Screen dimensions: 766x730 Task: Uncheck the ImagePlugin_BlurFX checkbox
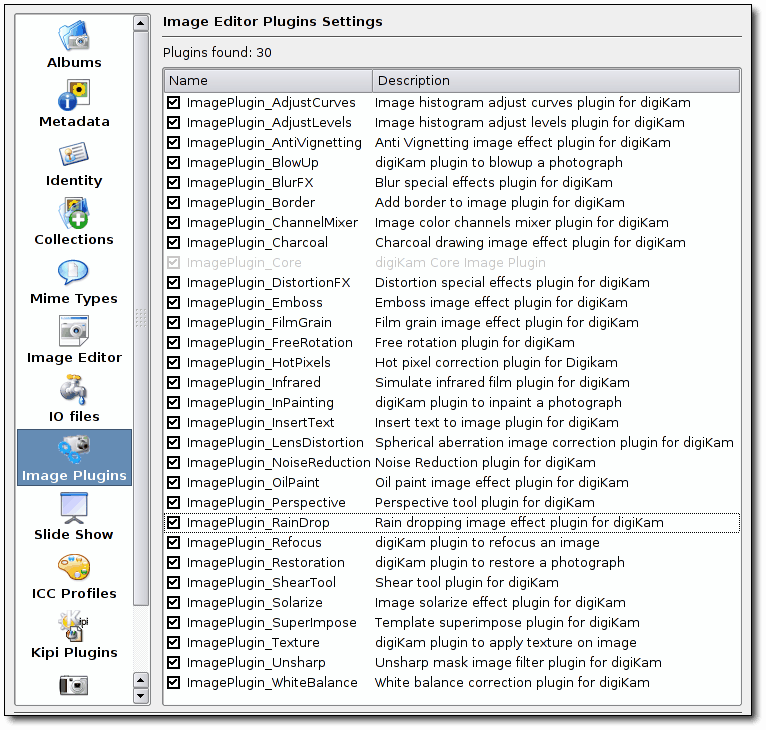pyautogui.click(x=173, y=182)
